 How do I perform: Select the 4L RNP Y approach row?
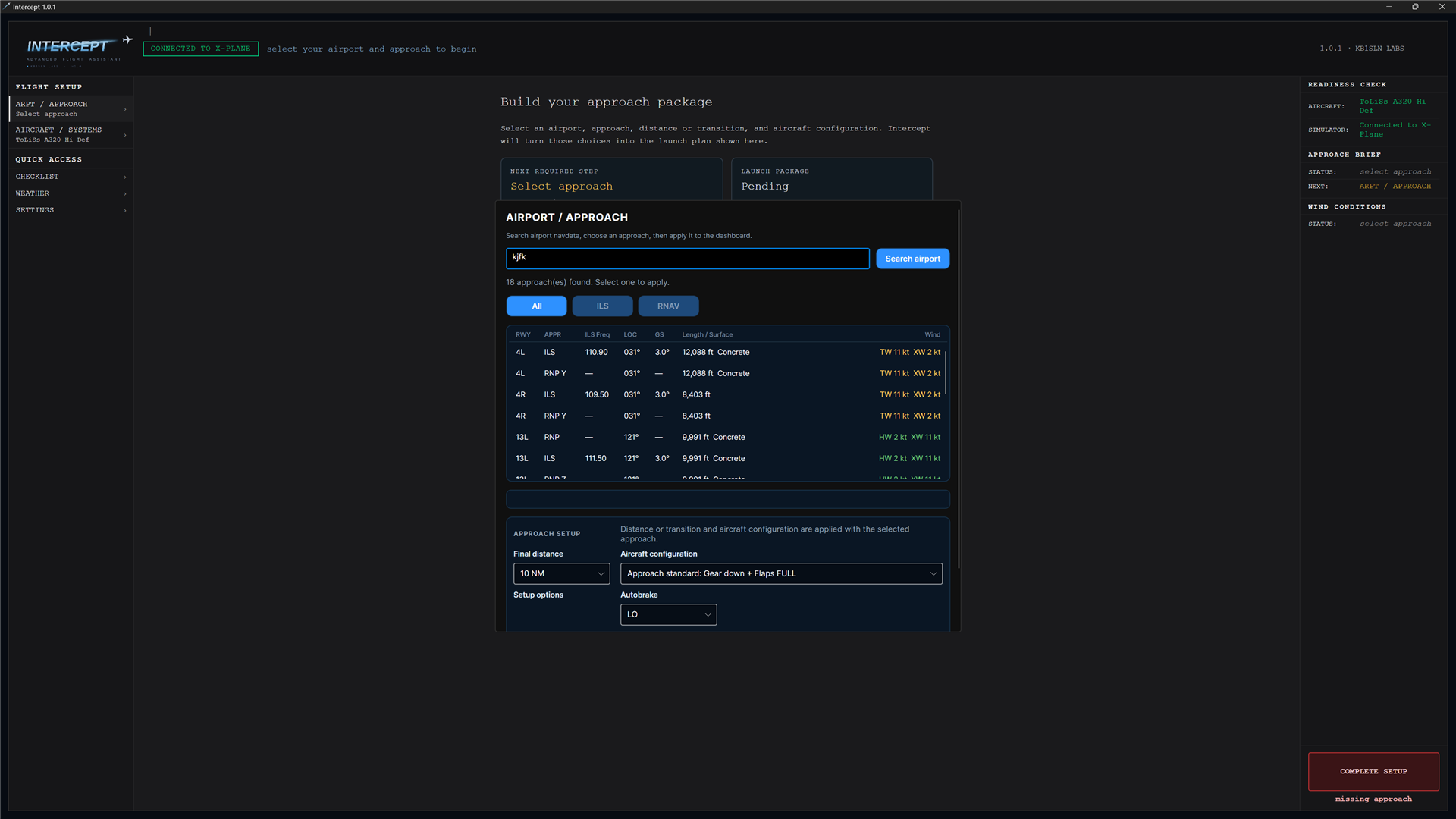click(727, 373)
